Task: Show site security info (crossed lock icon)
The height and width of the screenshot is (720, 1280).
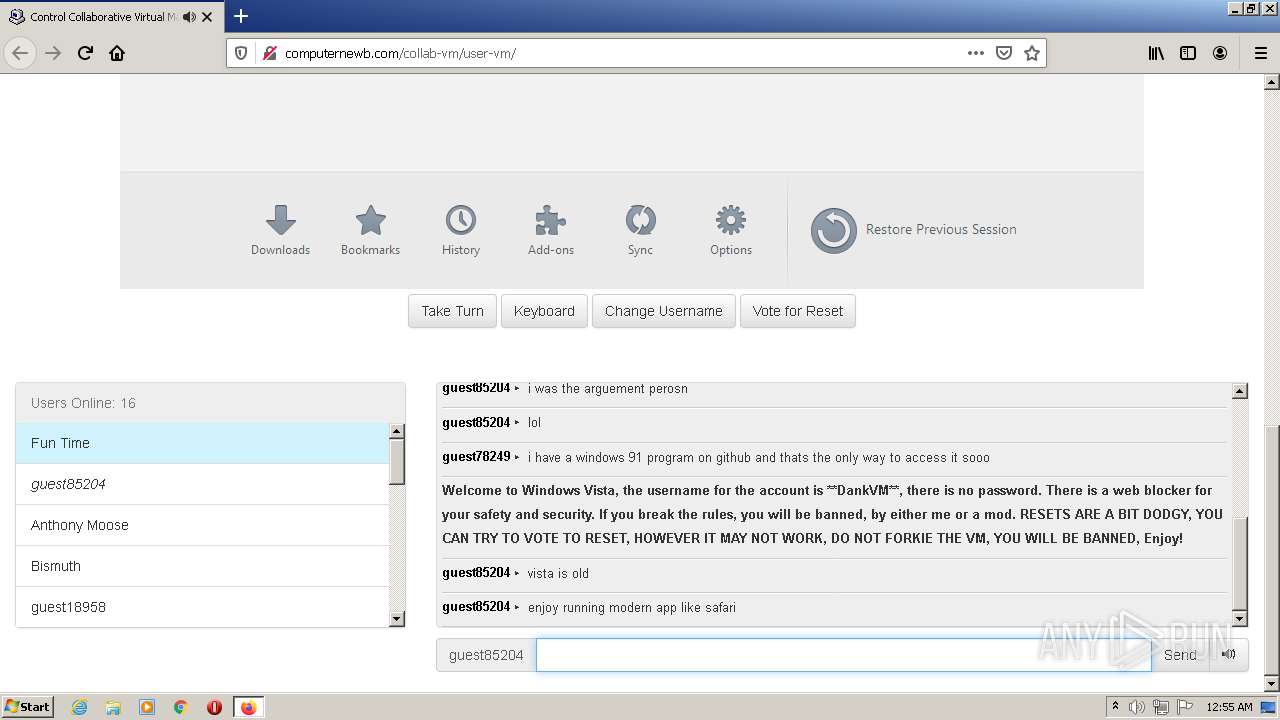Action: pyautogui.click(x=268, y=53)
